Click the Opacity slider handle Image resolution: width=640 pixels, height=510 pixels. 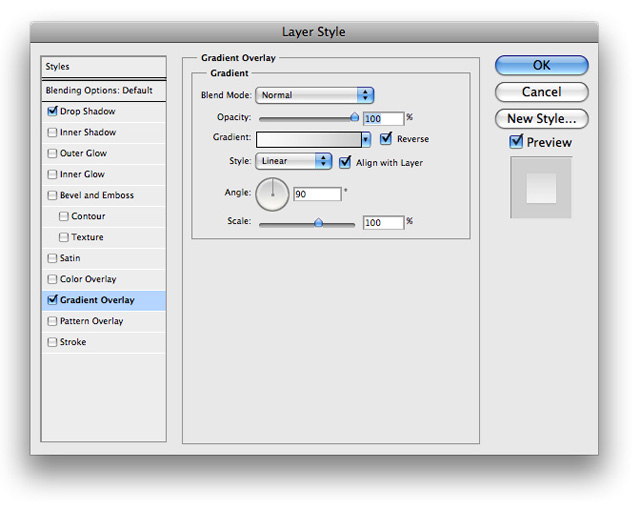tap(354, 118)
